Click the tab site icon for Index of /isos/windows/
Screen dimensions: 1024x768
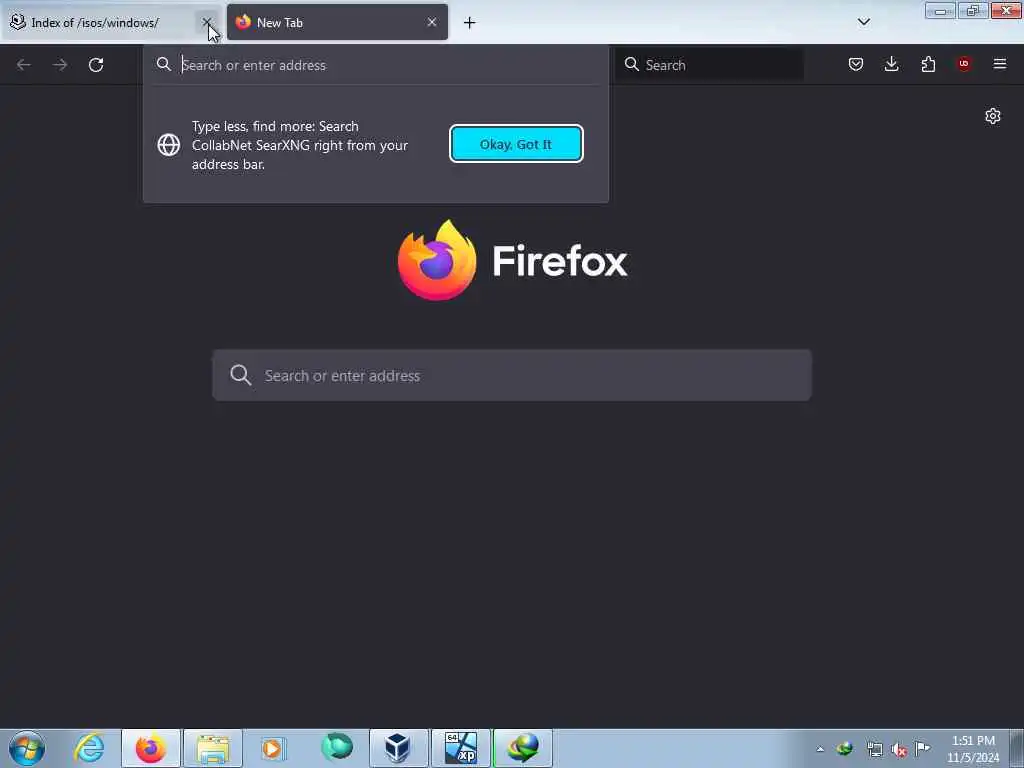pos(18,22)
